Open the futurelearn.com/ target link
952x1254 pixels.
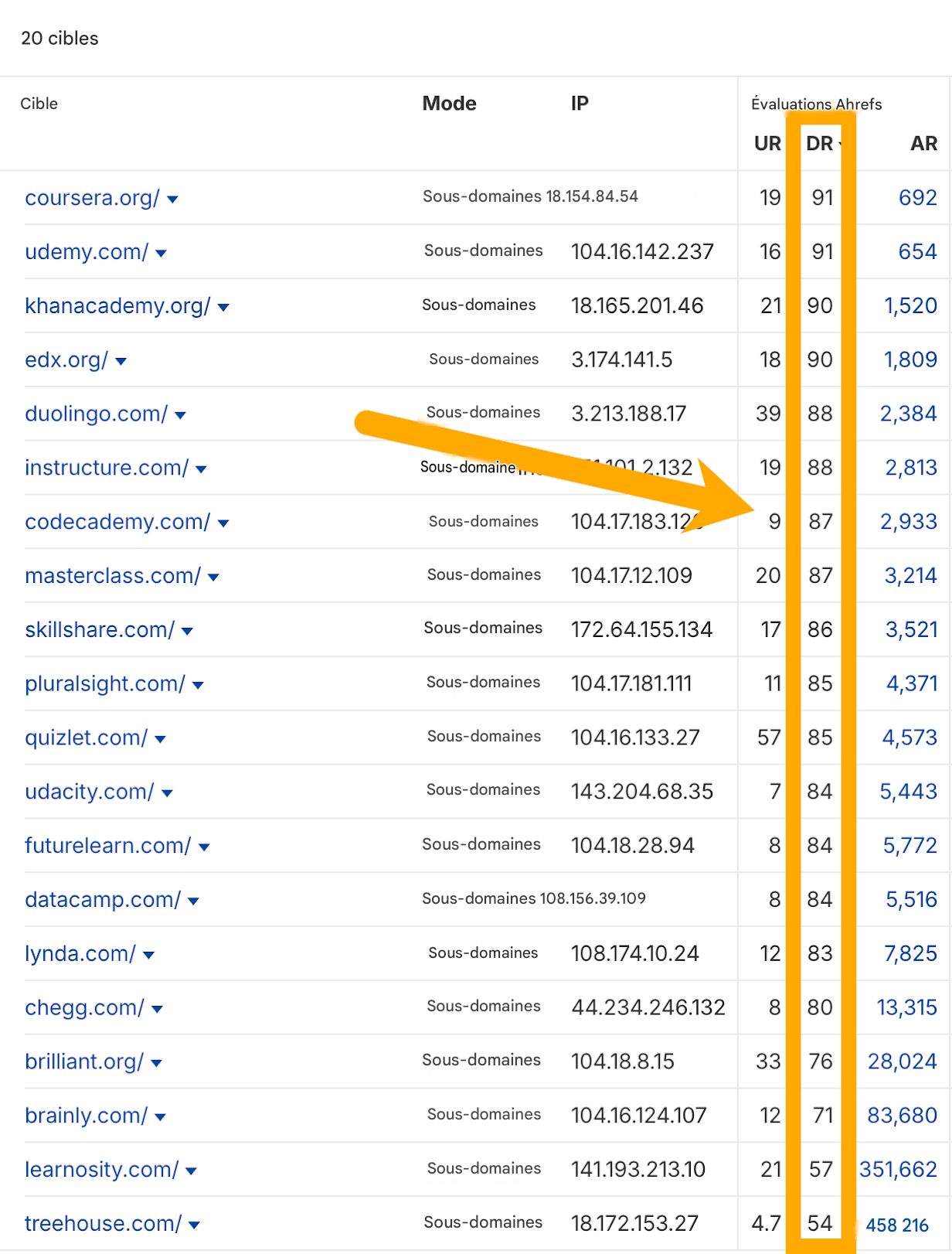(107, 846)
